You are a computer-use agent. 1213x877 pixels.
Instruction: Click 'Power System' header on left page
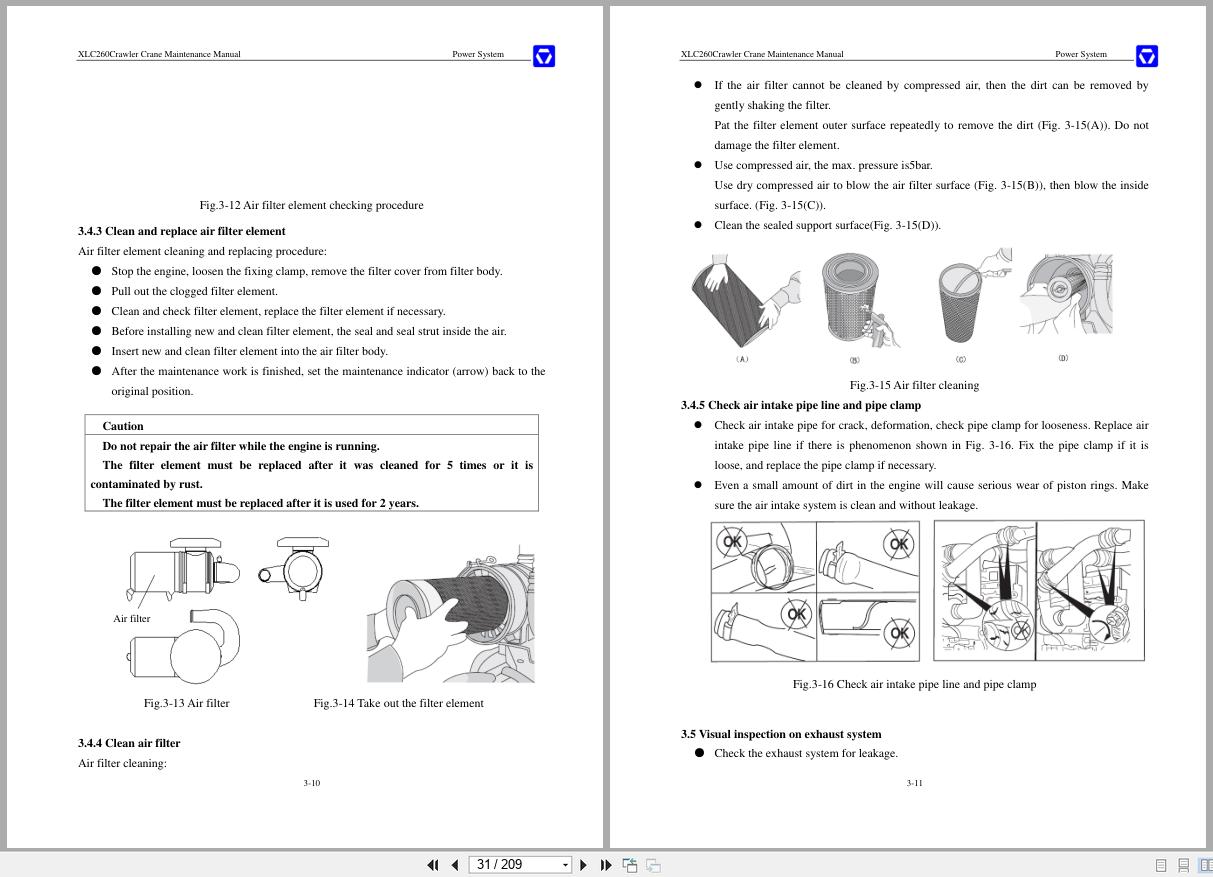point(478,54)
